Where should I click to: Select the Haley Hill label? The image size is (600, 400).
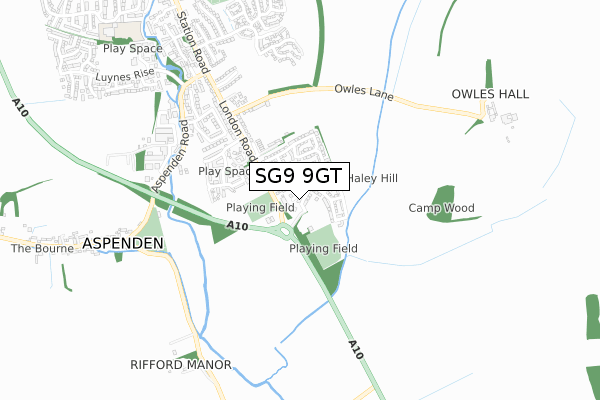(373, 178)
